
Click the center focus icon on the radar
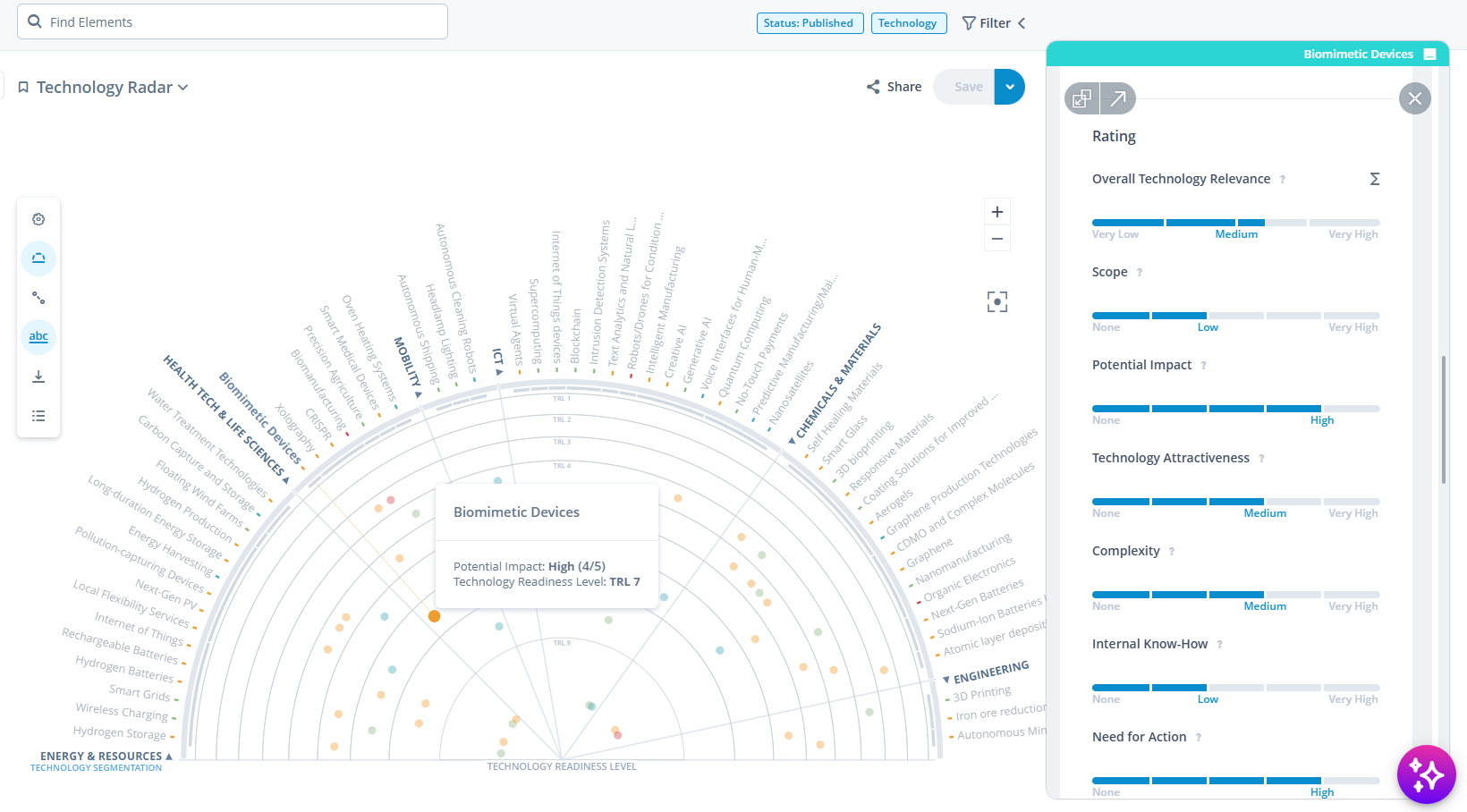(x=996, y=301)
